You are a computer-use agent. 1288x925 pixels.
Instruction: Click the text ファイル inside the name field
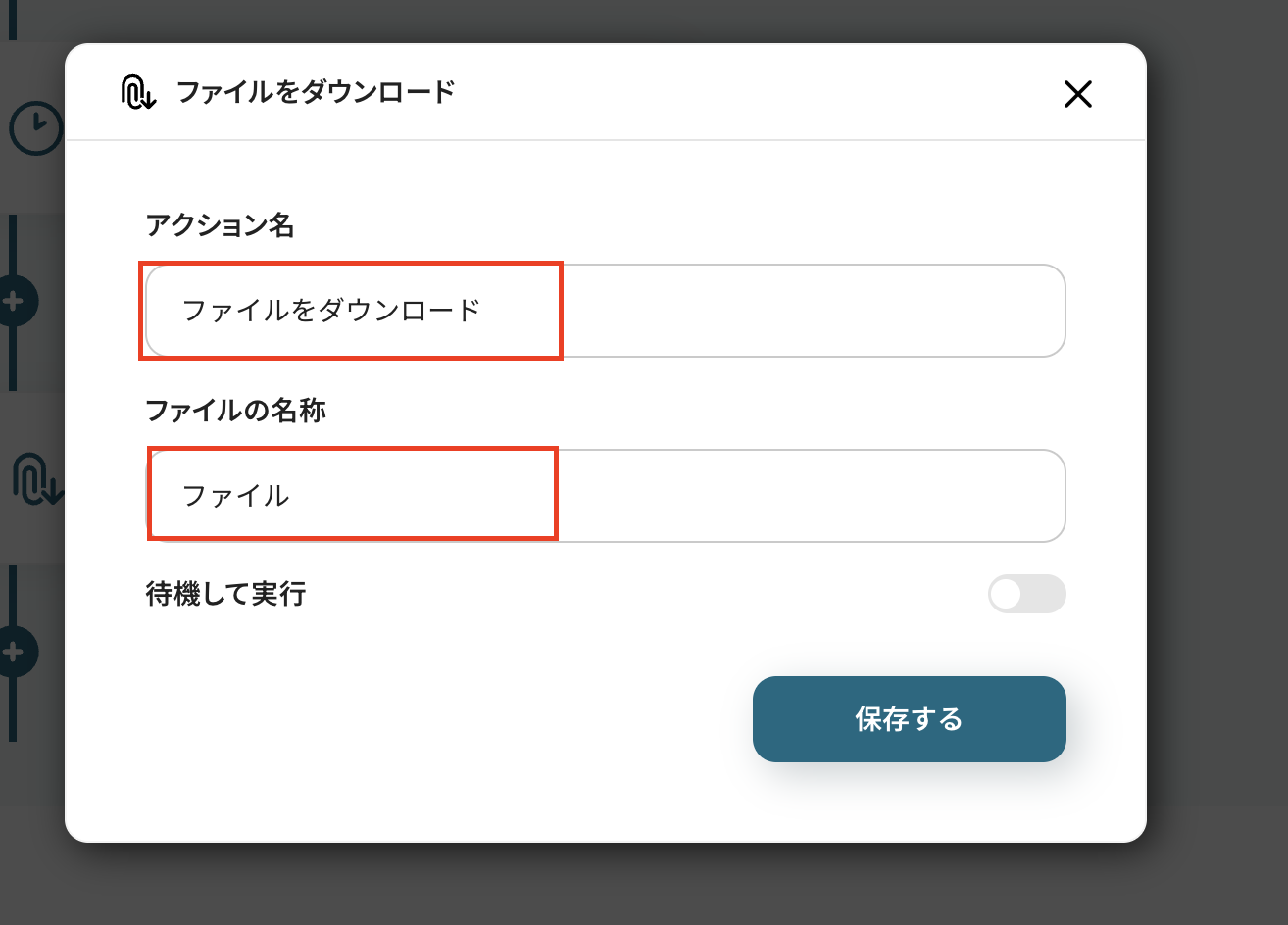236,496
